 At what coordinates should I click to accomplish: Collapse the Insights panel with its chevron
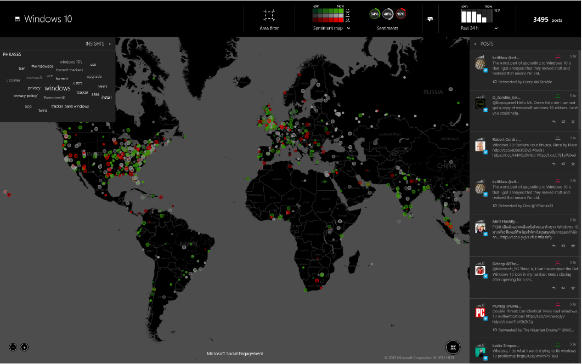click(109, 44)
